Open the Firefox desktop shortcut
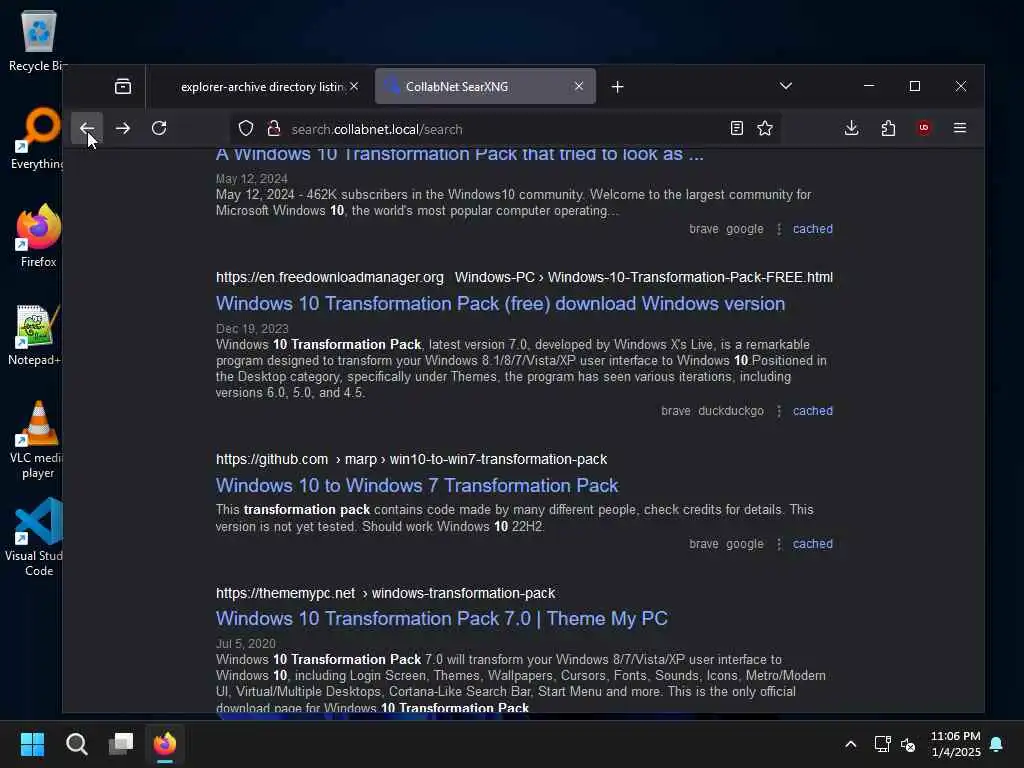The image size is (1024, 768). [x=39, y=236]
